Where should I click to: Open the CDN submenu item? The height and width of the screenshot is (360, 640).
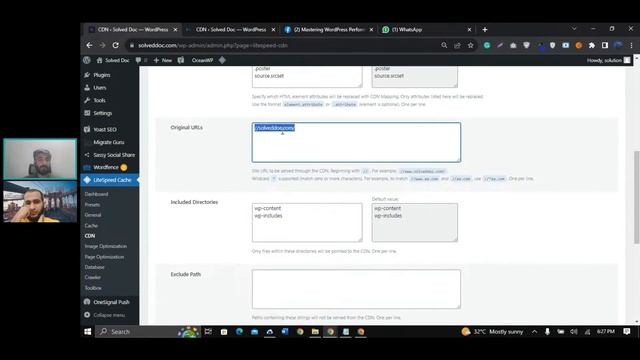[90, 236]
